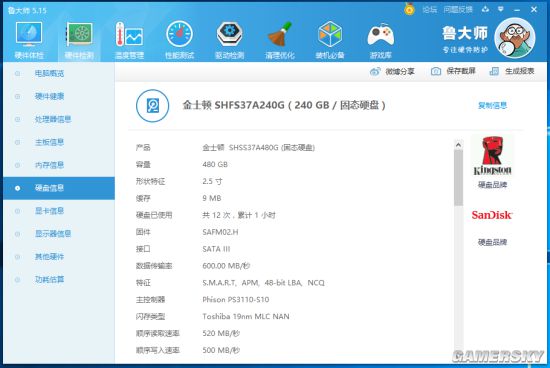
Task: Open 装机必备 cube icon
Action: pyautogui.click(x=330, y=40)
